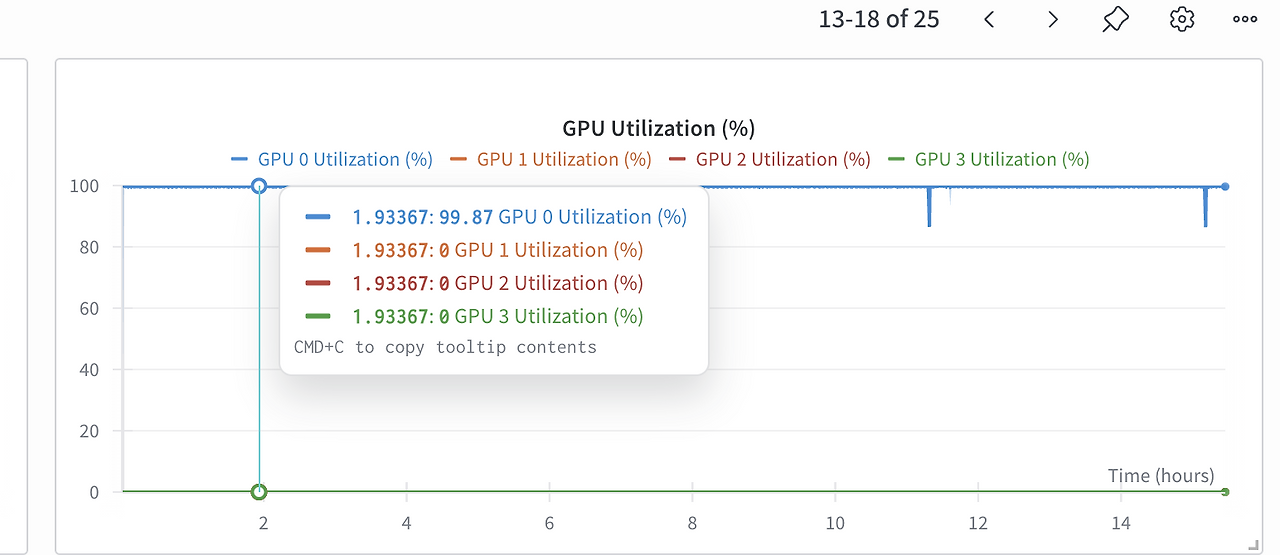Go to next page of panels

click(x=1052, y=19)
